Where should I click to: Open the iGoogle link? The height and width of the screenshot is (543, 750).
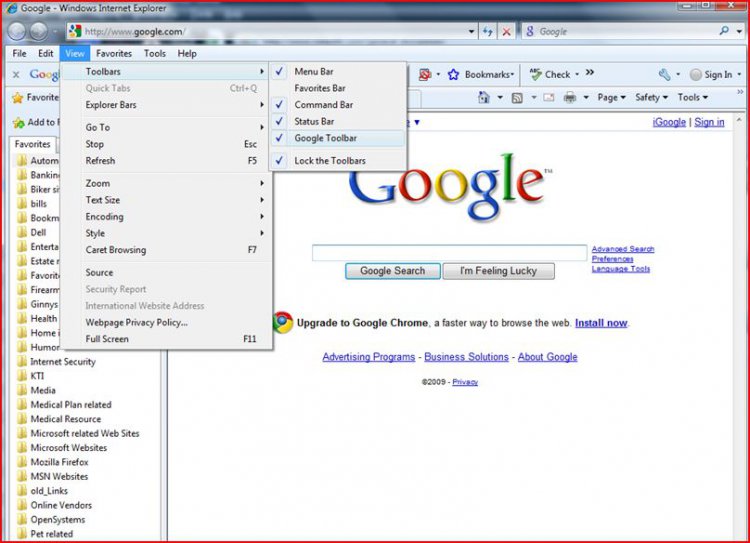point(669,122)
